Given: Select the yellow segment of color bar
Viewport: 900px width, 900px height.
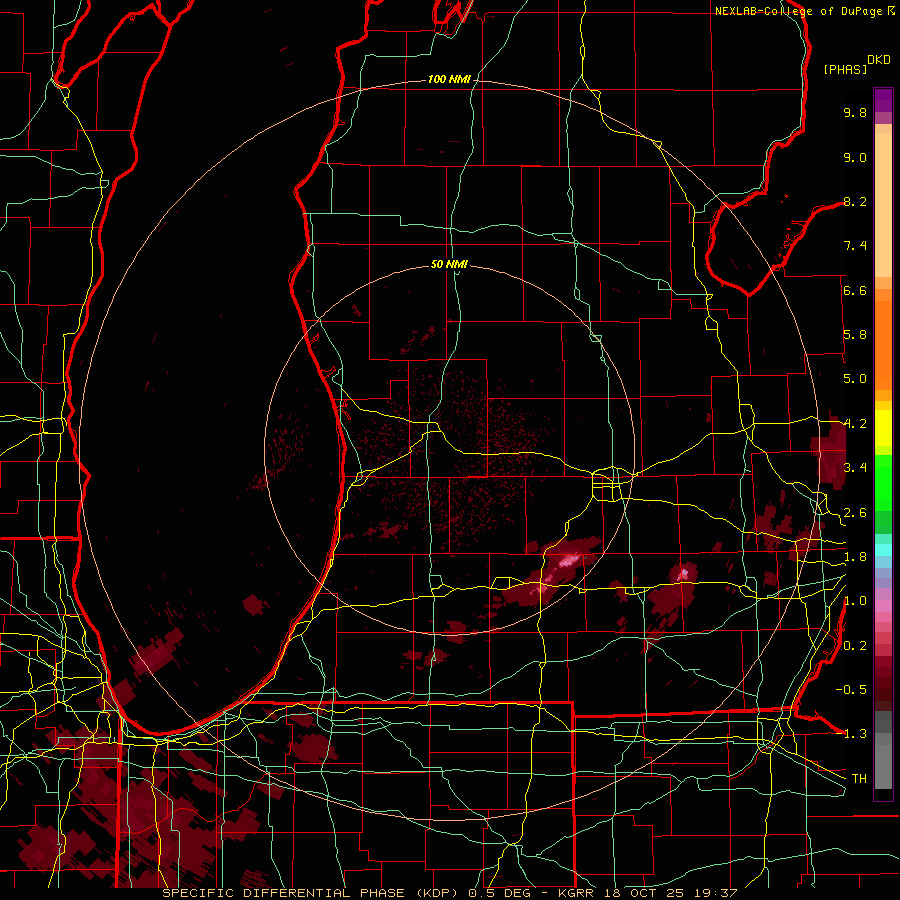Looking at the screenshot, I should [883, 428].
